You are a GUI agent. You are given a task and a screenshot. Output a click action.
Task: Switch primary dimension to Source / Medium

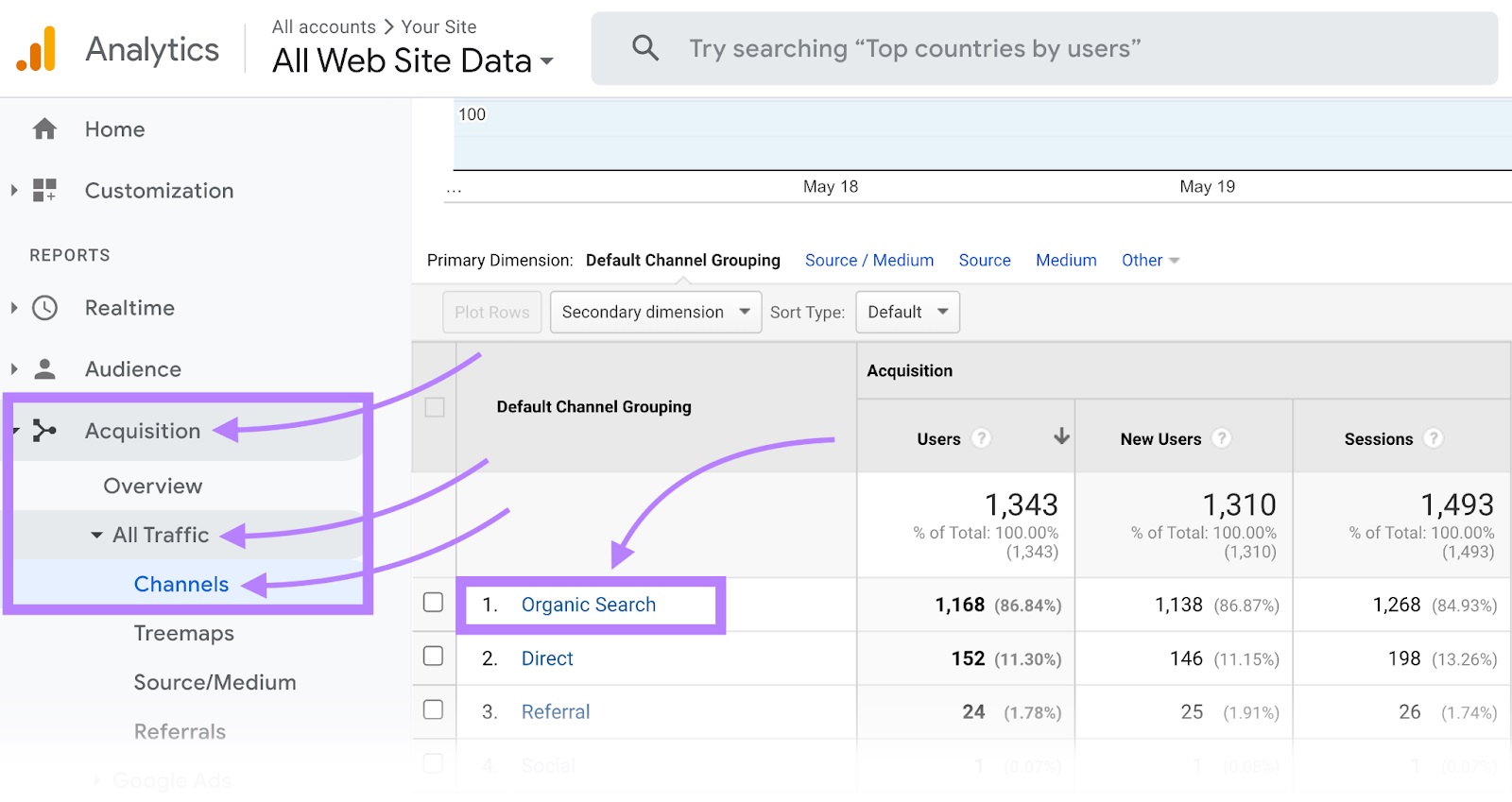coord(868,261)
